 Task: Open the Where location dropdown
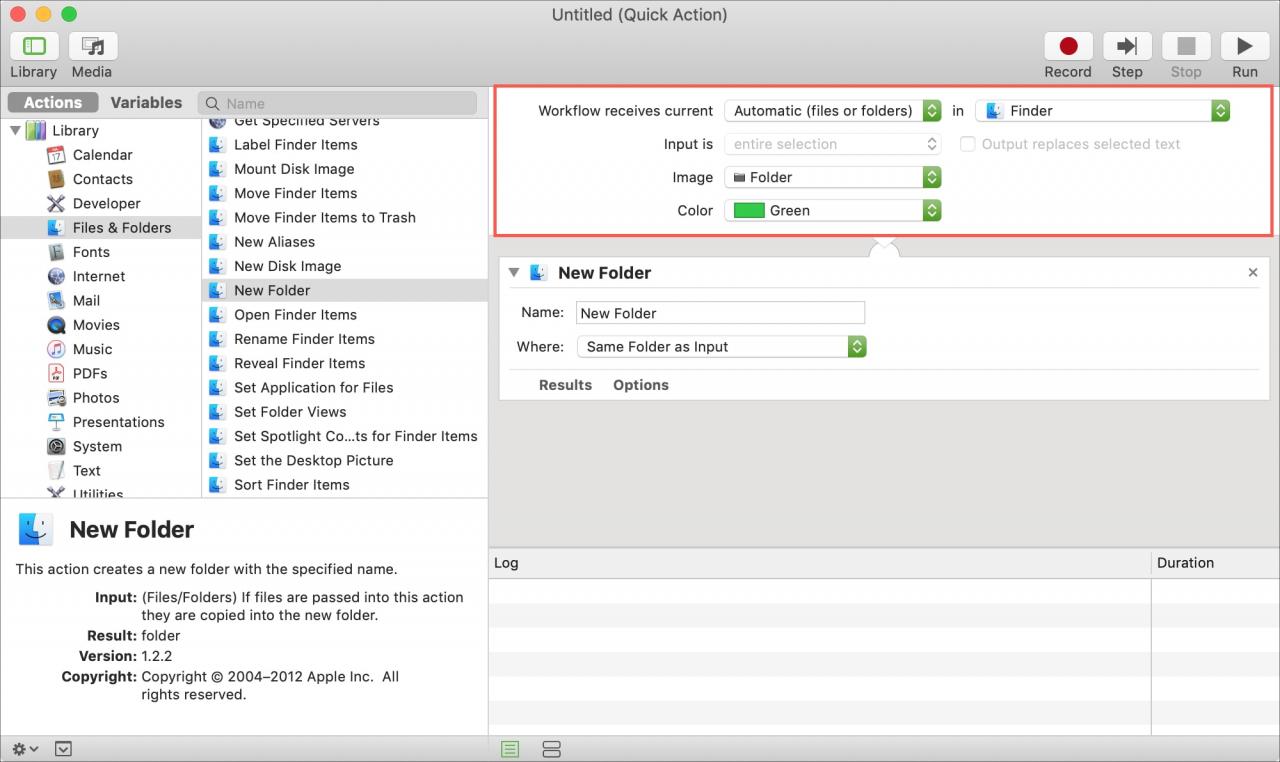coord(722,347)
